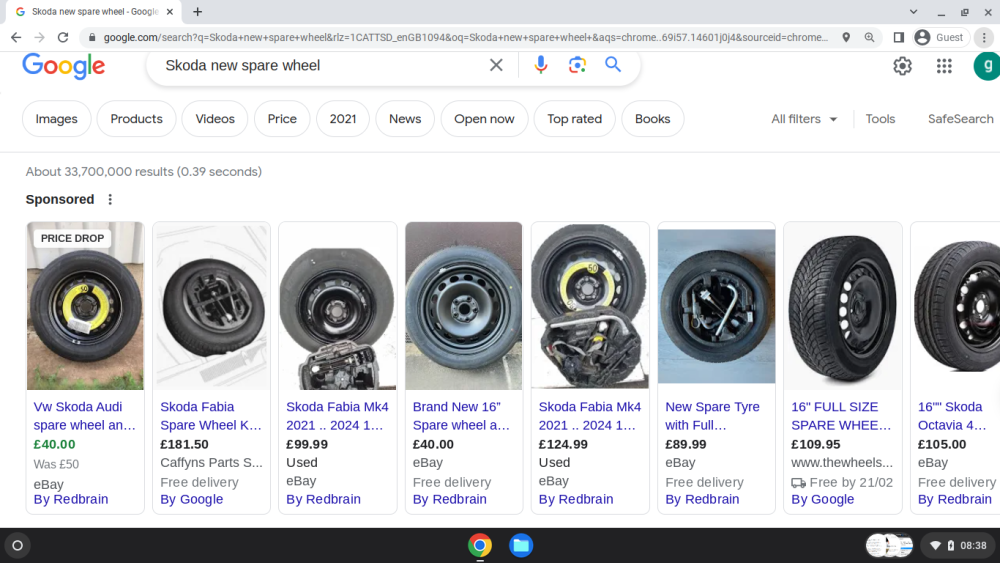Click By Google under thewheels listing

(823, 499)
